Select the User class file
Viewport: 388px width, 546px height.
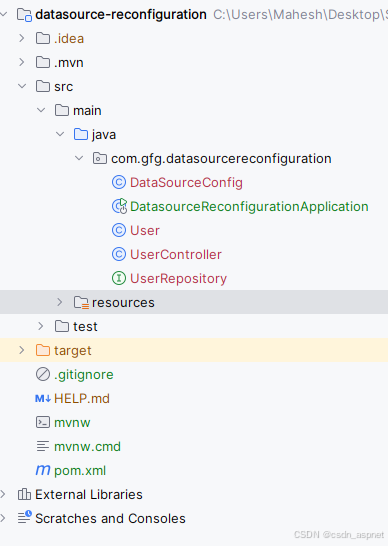pos(145,231)
